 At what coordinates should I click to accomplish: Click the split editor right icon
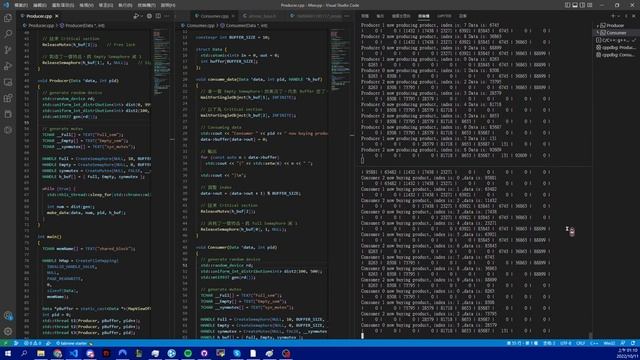(x=158, y=16)
